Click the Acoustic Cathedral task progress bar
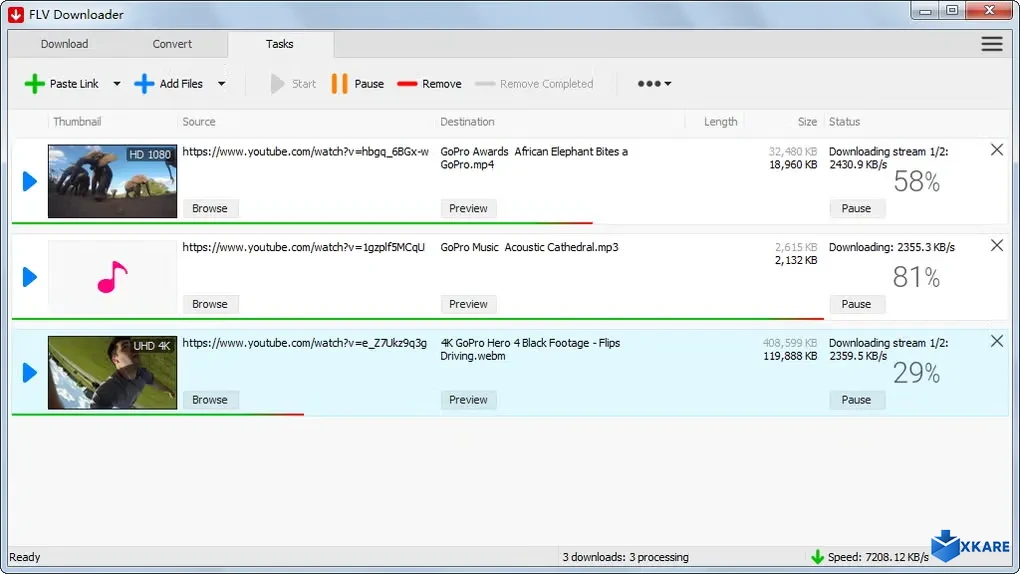The width and height of the screenshot is (1020, 574). tap(418, 319)
